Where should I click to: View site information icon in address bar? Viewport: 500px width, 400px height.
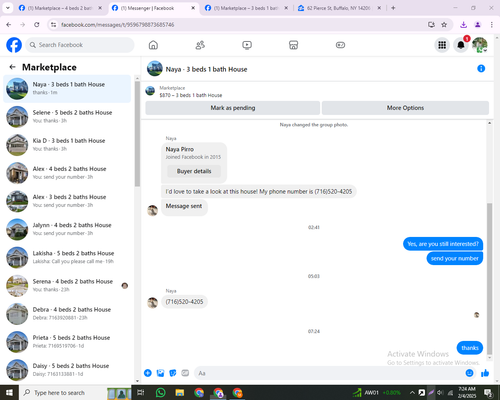53,25
